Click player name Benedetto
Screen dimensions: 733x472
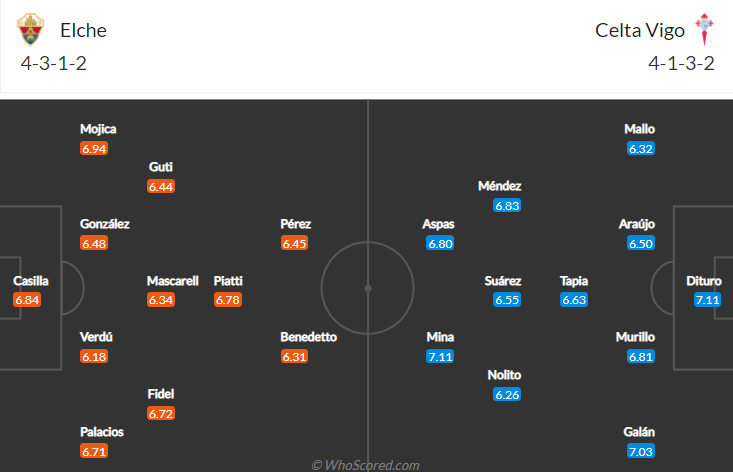(309, 337)
